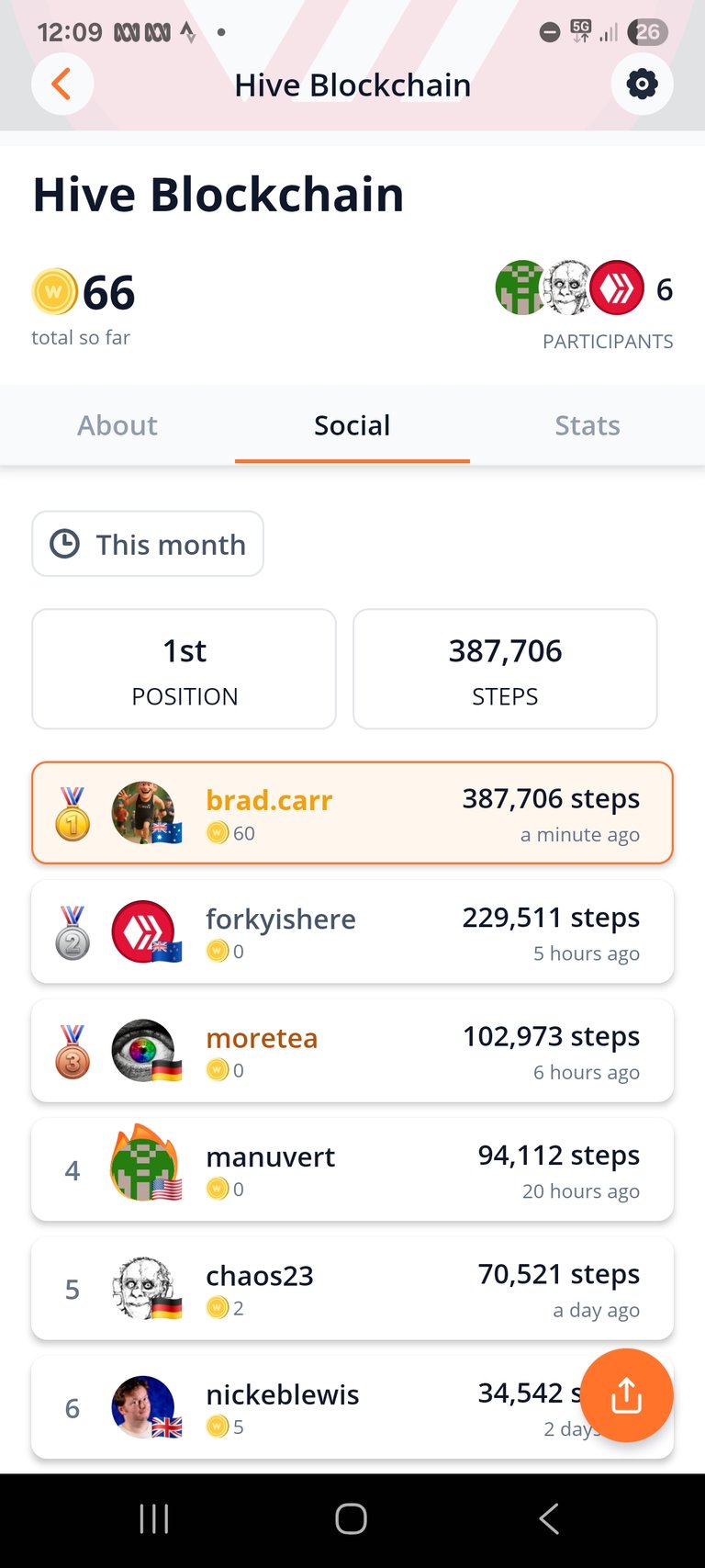Select the Social tab
Screen dimensions: 705x1568
click(x=352, y=425)
